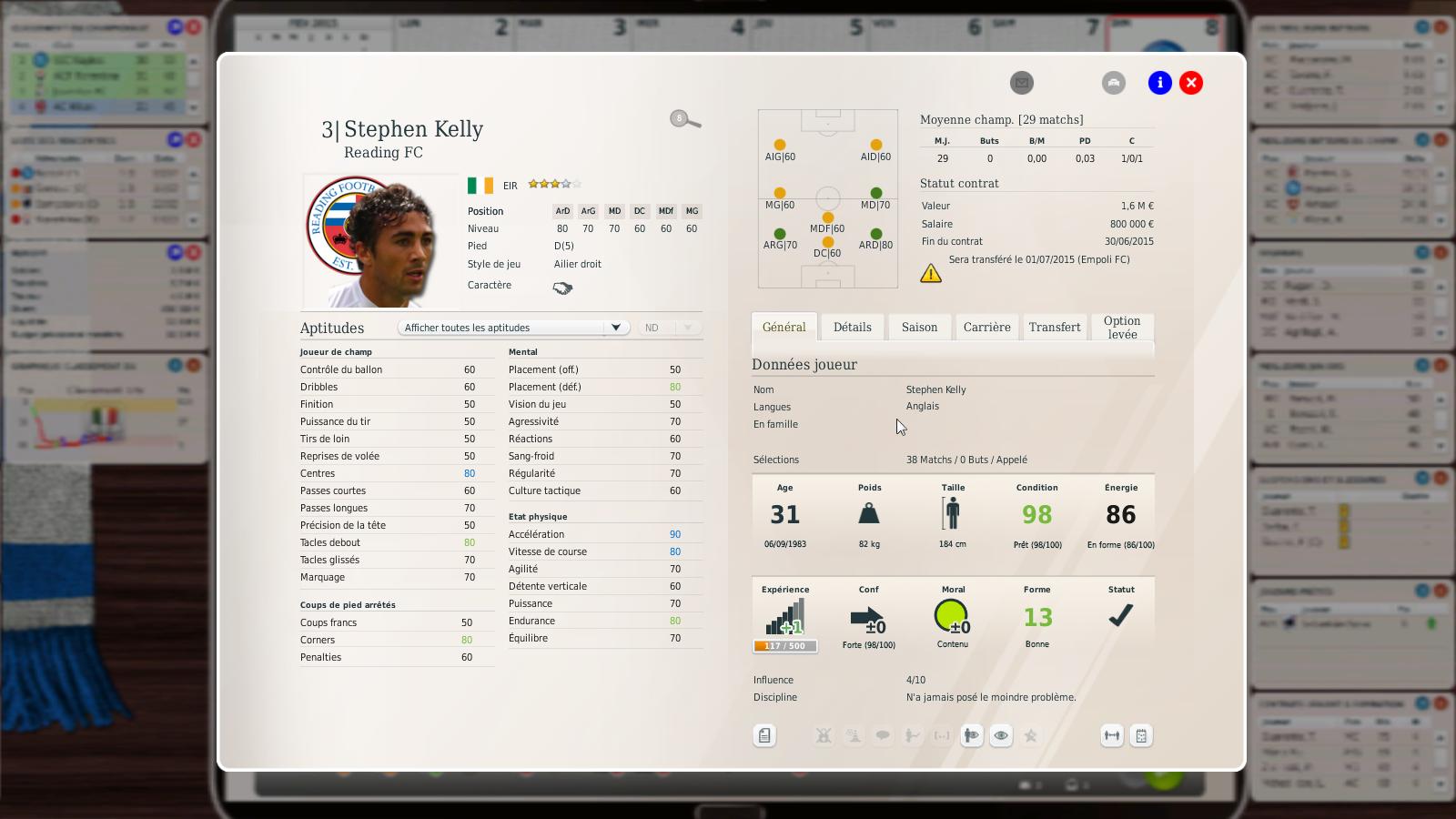Switch to the Général tab
The width and height of the screenshot is (1456, 819).
(784, 328)
